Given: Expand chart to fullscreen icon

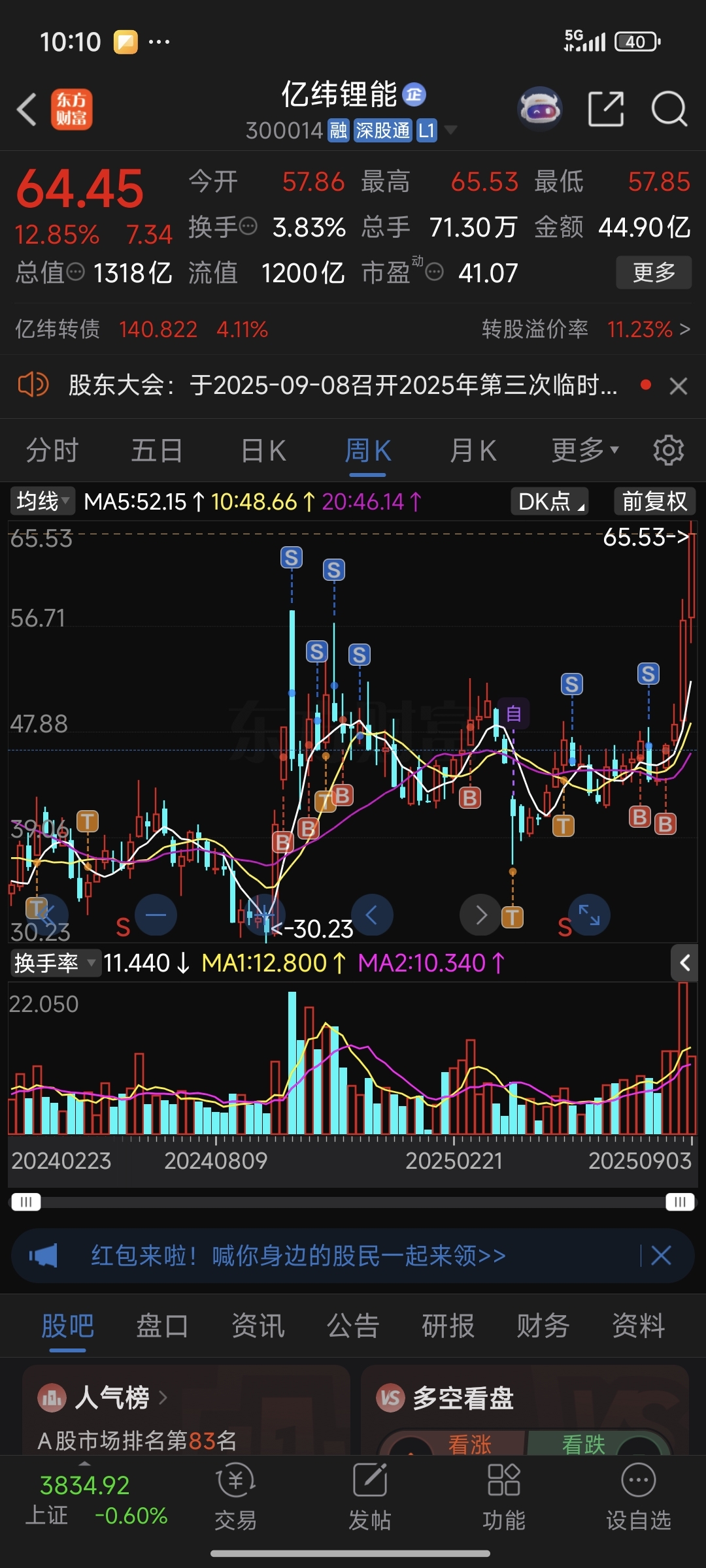Looking at the screenshot, I should pos(589,915).
